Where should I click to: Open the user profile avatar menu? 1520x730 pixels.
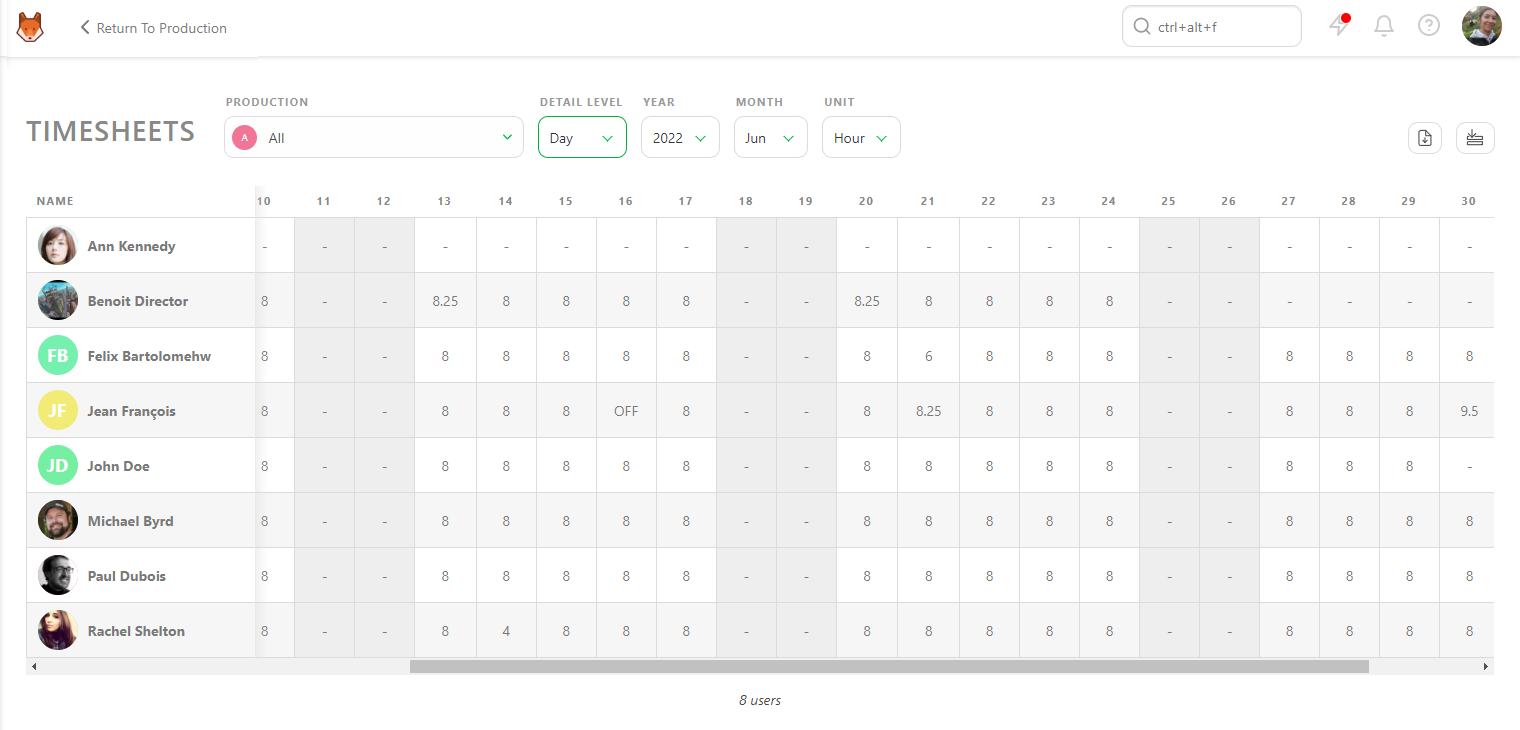[1482, 26]
